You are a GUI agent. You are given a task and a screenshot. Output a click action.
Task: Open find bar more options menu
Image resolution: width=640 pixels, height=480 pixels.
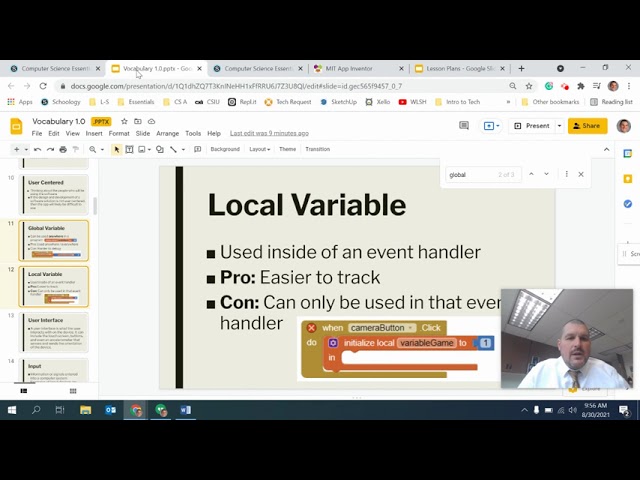pos(567,174)
